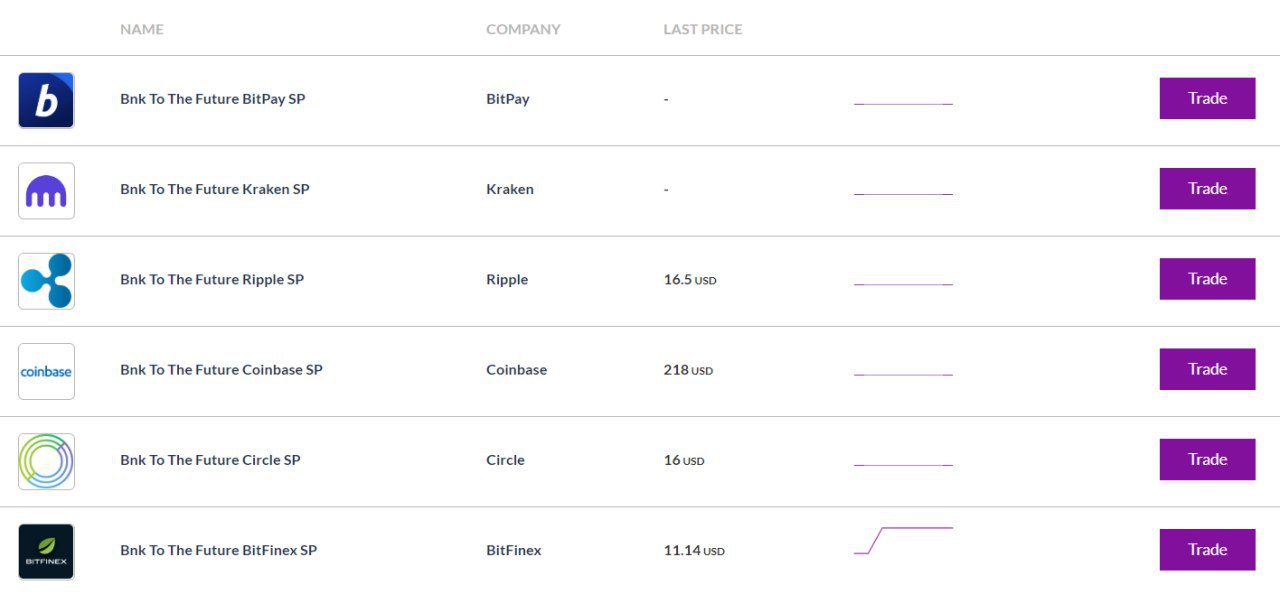This screenshot has height=594, width=1280.
Task: Click the Kraken logo icon
Action: coord(46,190)
